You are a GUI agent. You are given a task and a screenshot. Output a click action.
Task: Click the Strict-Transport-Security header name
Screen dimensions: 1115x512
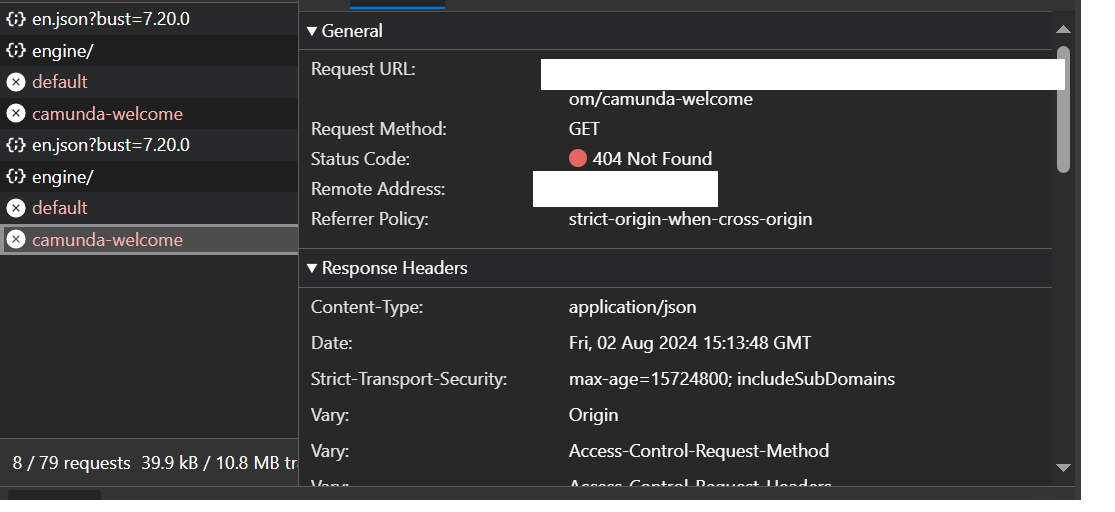pyautogui.click(x=408, y=379)
